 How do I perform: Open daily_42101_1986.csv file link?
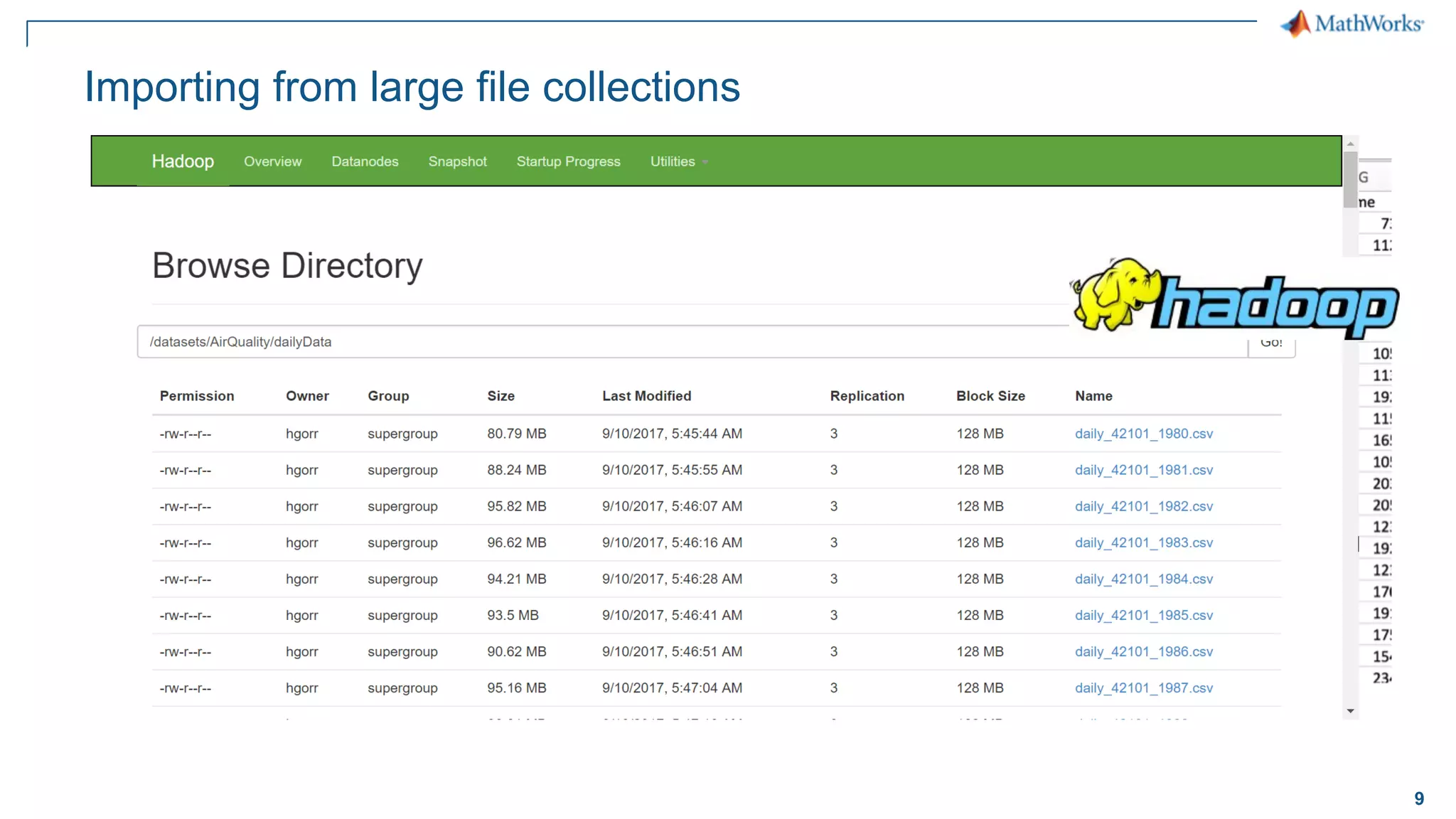click(x=1144, y=651)
